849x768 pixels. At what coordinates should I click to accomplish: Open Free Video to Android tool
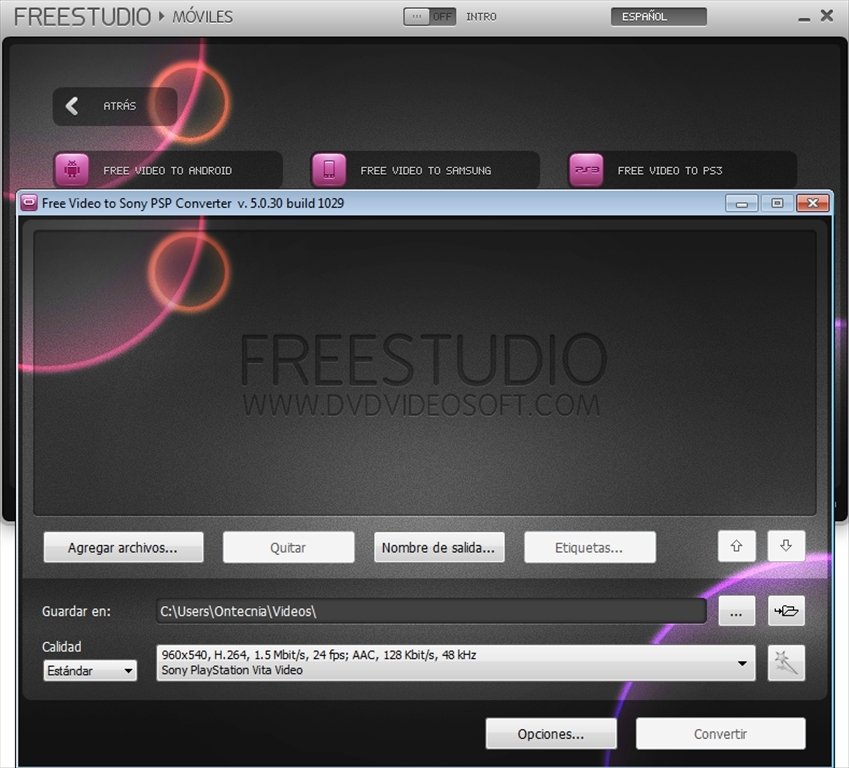[x=168, y=170]
